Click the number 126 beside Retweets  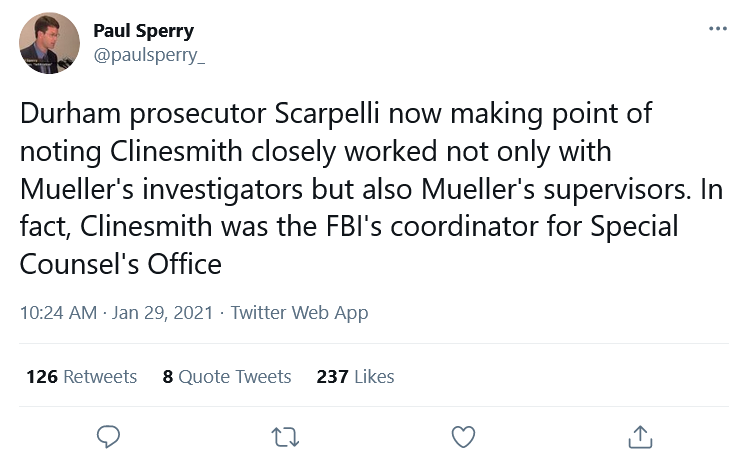(x=42, y=376)
